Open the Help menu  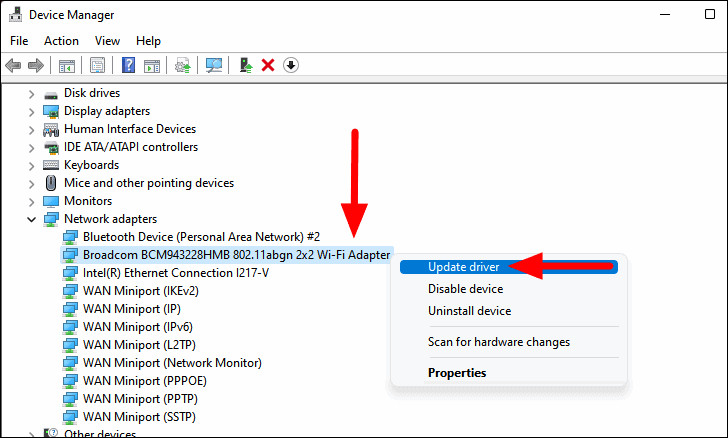[148, 41]
